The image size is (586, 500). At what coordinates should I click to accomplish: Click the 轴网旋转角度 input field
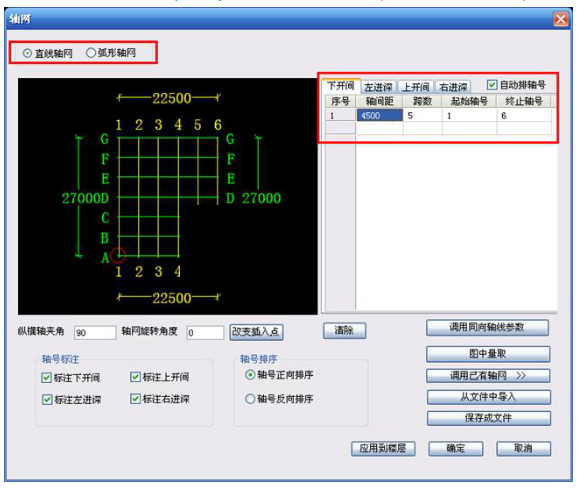click(205, 333)
